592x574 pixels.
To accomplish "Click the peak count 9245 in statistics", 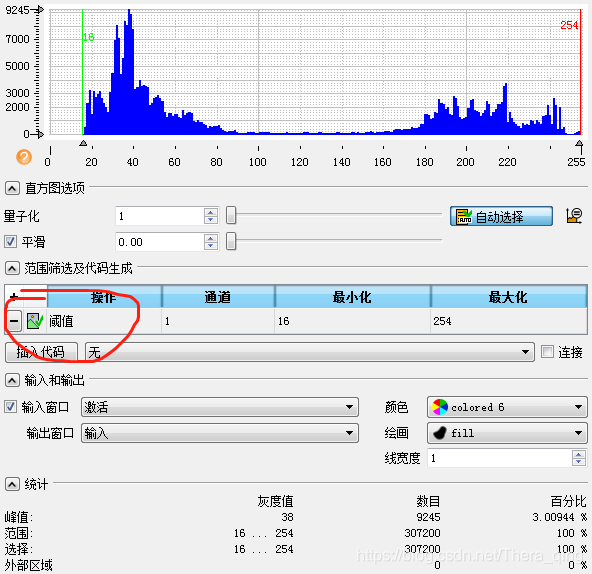I will tap(428, 517).
